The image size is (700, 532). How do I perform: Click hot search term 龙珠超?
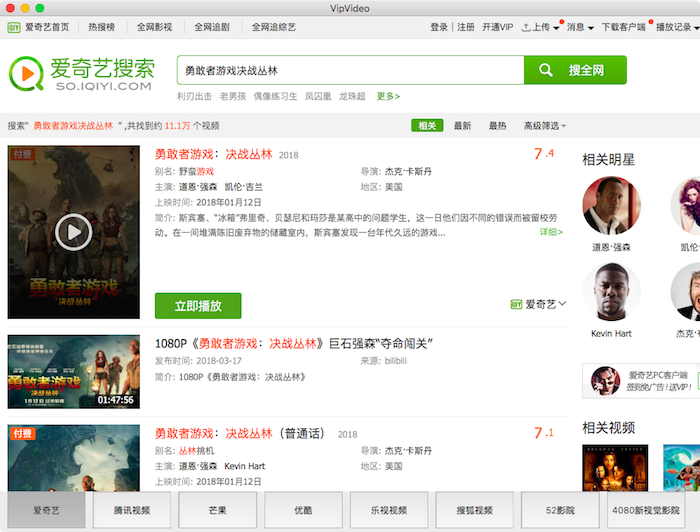coord(352,96)
